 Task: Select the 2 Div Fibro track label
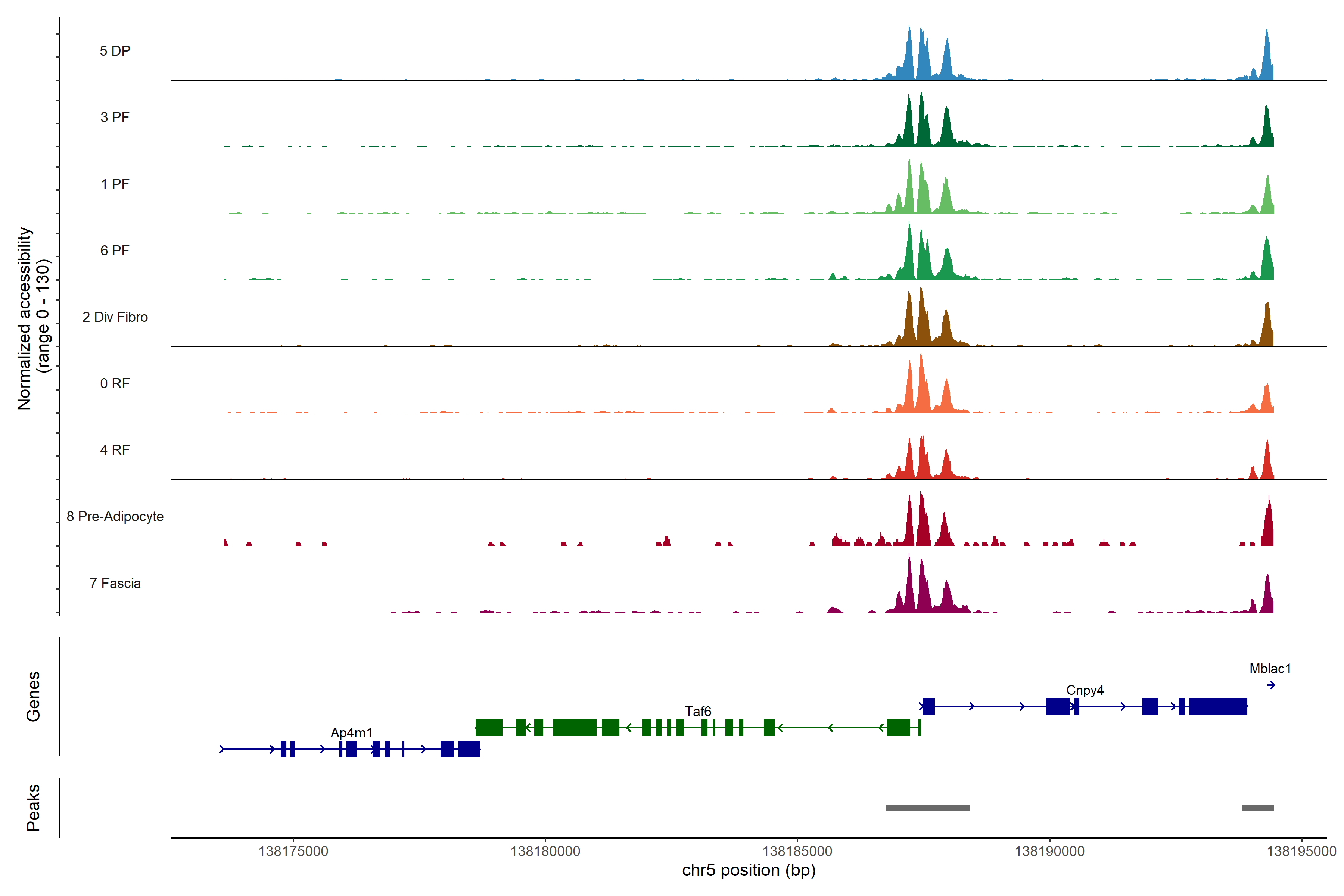coord(115,317)
